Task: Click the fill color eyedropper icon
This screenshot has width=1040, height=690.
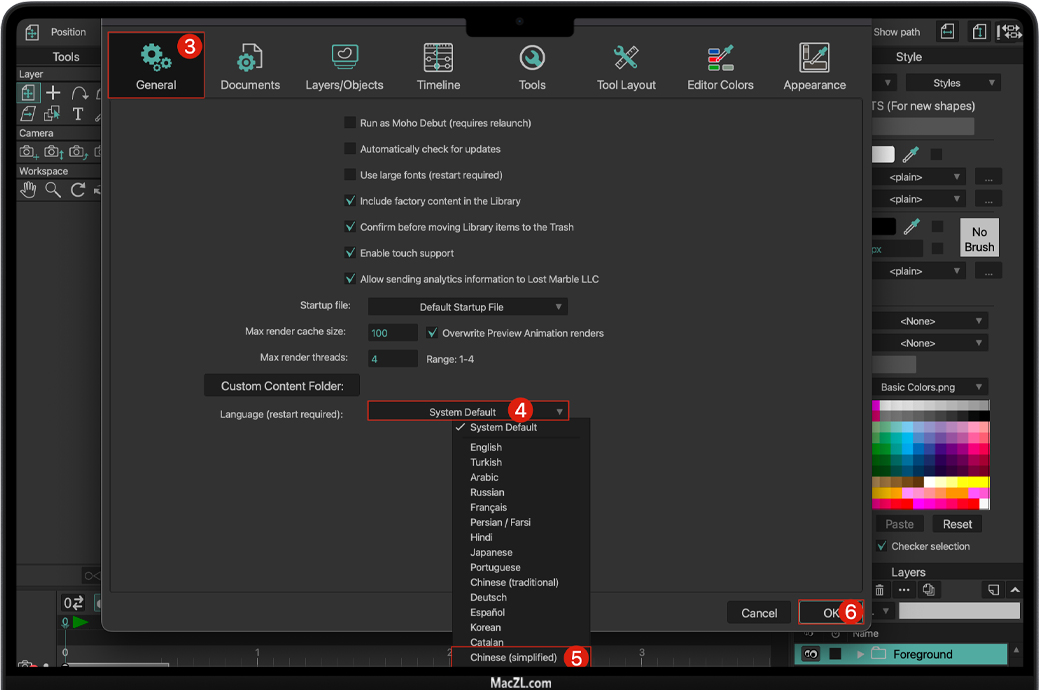Action: pyautogui.click(x=910, y=155)
